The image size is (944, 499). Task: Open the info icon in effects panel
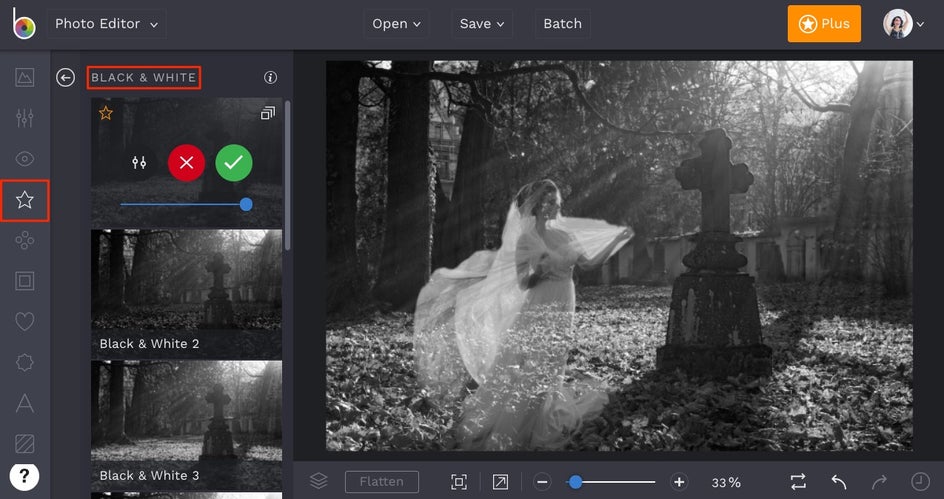[270, 78]
